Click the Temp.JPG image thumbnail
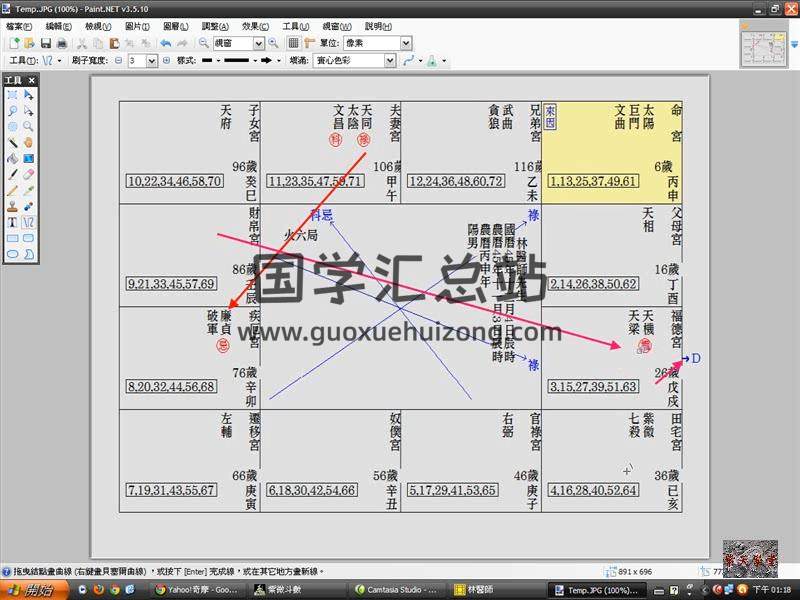Screen dimensions: 800x600 pyautogui.click(x=765, y=48)
